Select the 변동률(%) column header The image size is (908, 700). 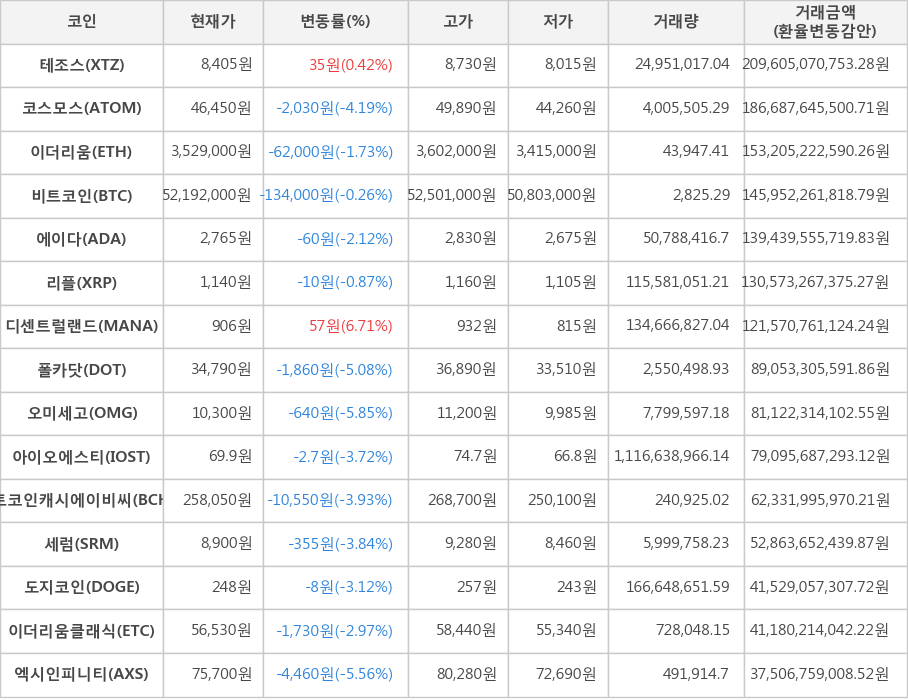335,22
